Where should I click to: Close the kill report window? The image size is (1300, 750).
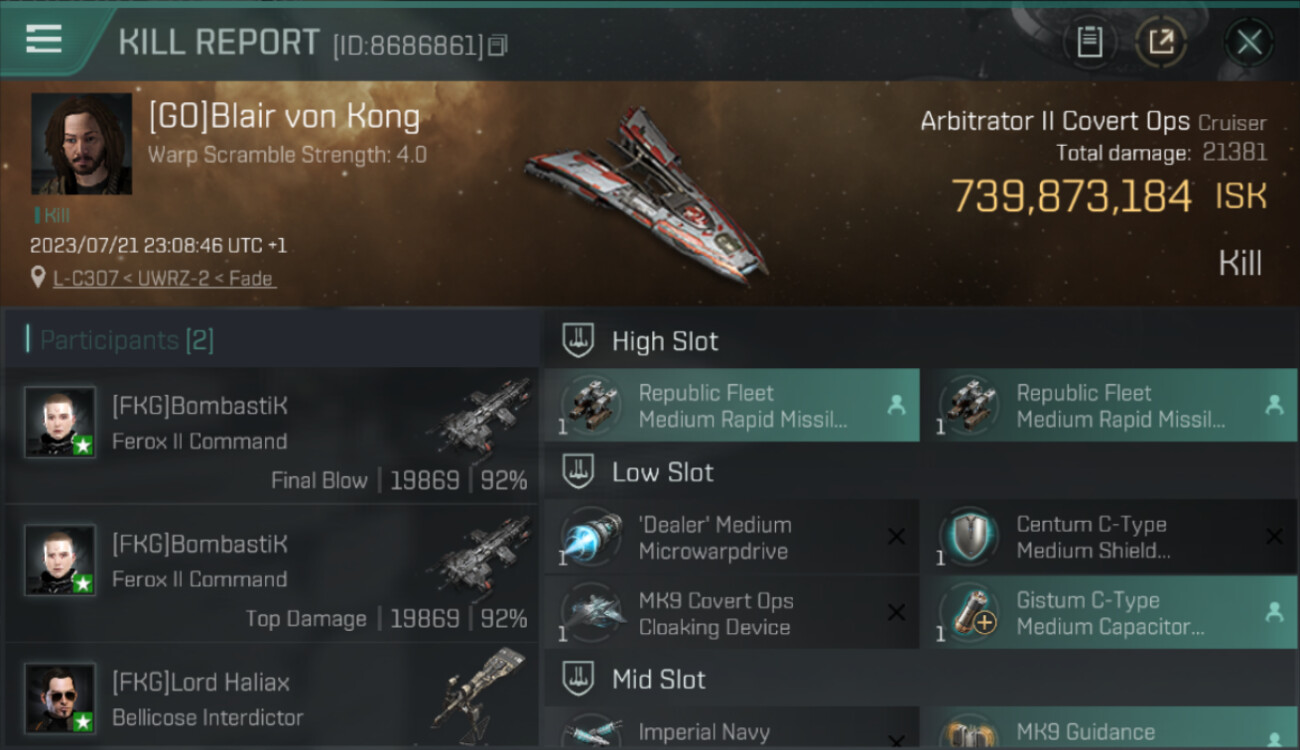(1249, 42)
